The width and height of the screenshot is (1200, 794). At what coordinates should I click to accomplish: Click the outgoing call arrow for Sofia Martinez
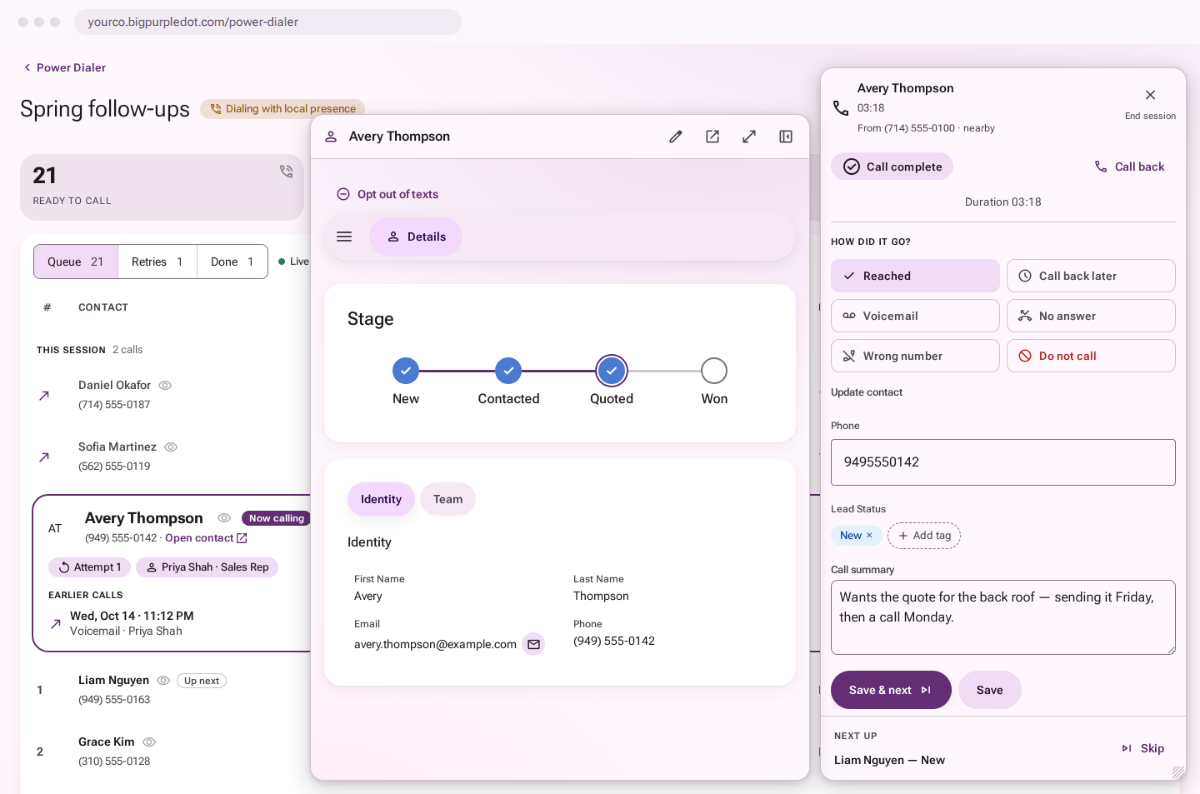point(44,457)
